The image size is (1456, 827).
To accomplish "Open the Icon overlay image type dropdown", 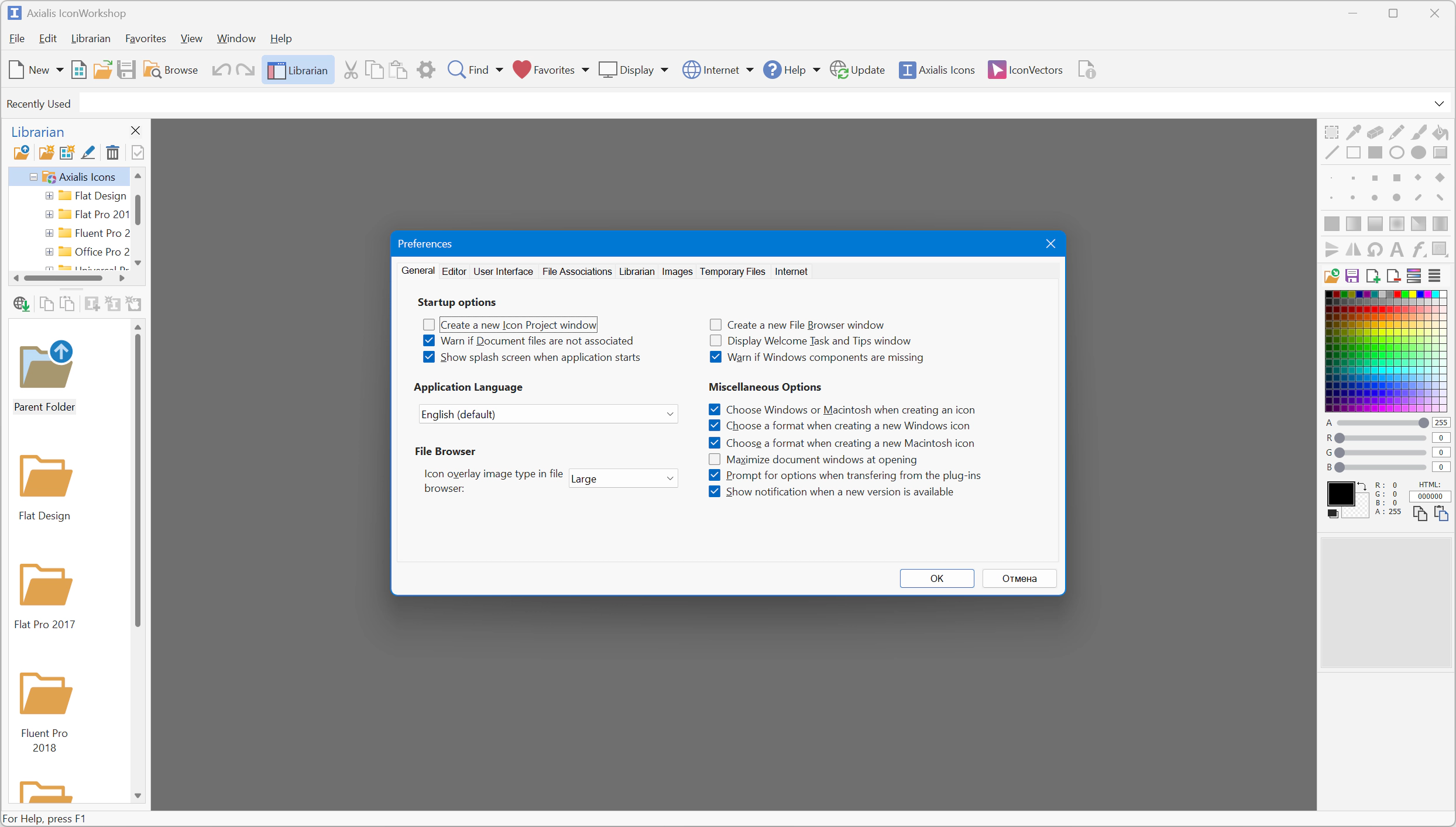I will [623, 478].
